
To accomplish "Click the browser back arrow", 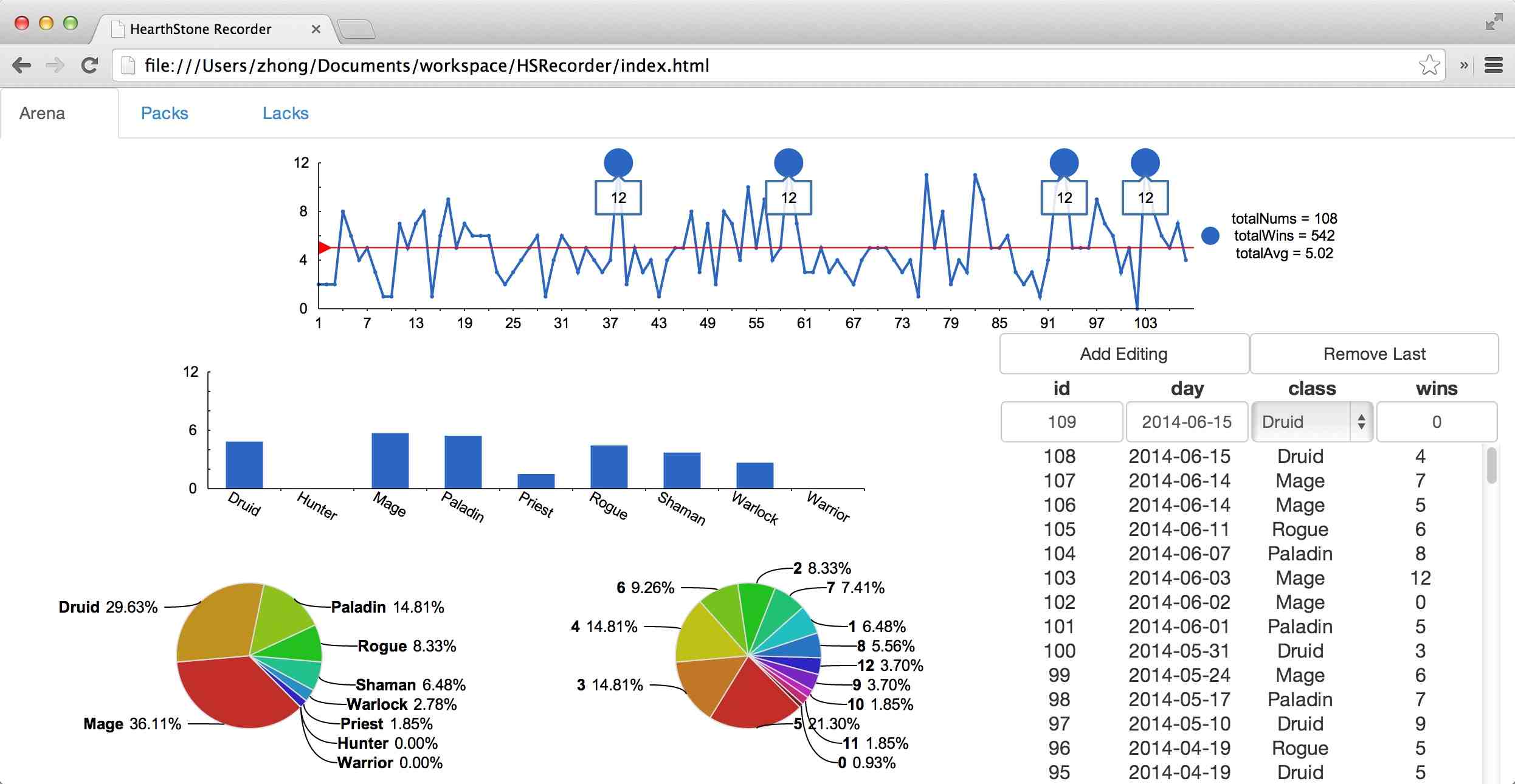I will click(22, 65).
